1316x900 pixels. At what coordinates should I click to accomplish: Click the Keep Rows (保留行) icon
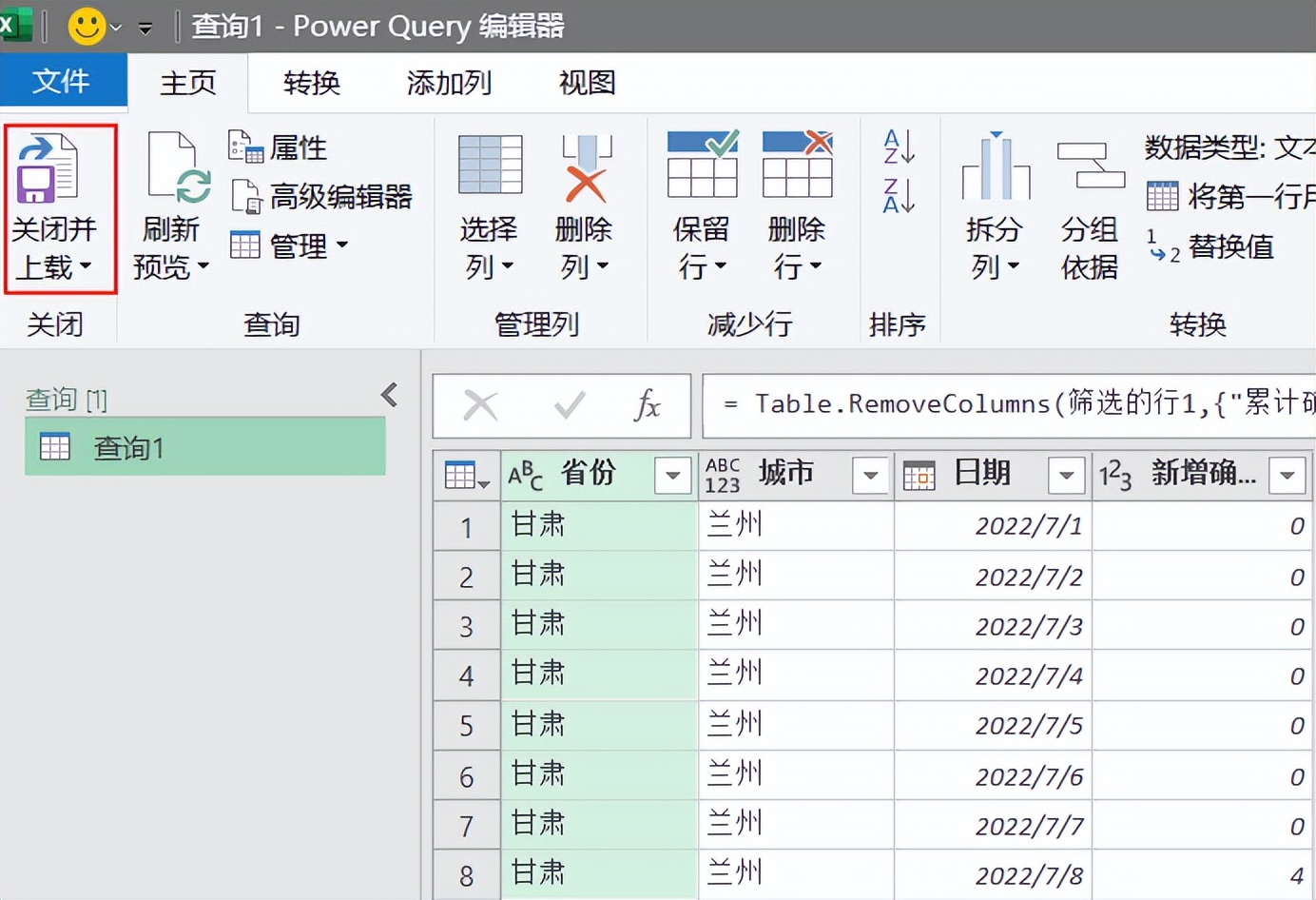tap(703, 164)
